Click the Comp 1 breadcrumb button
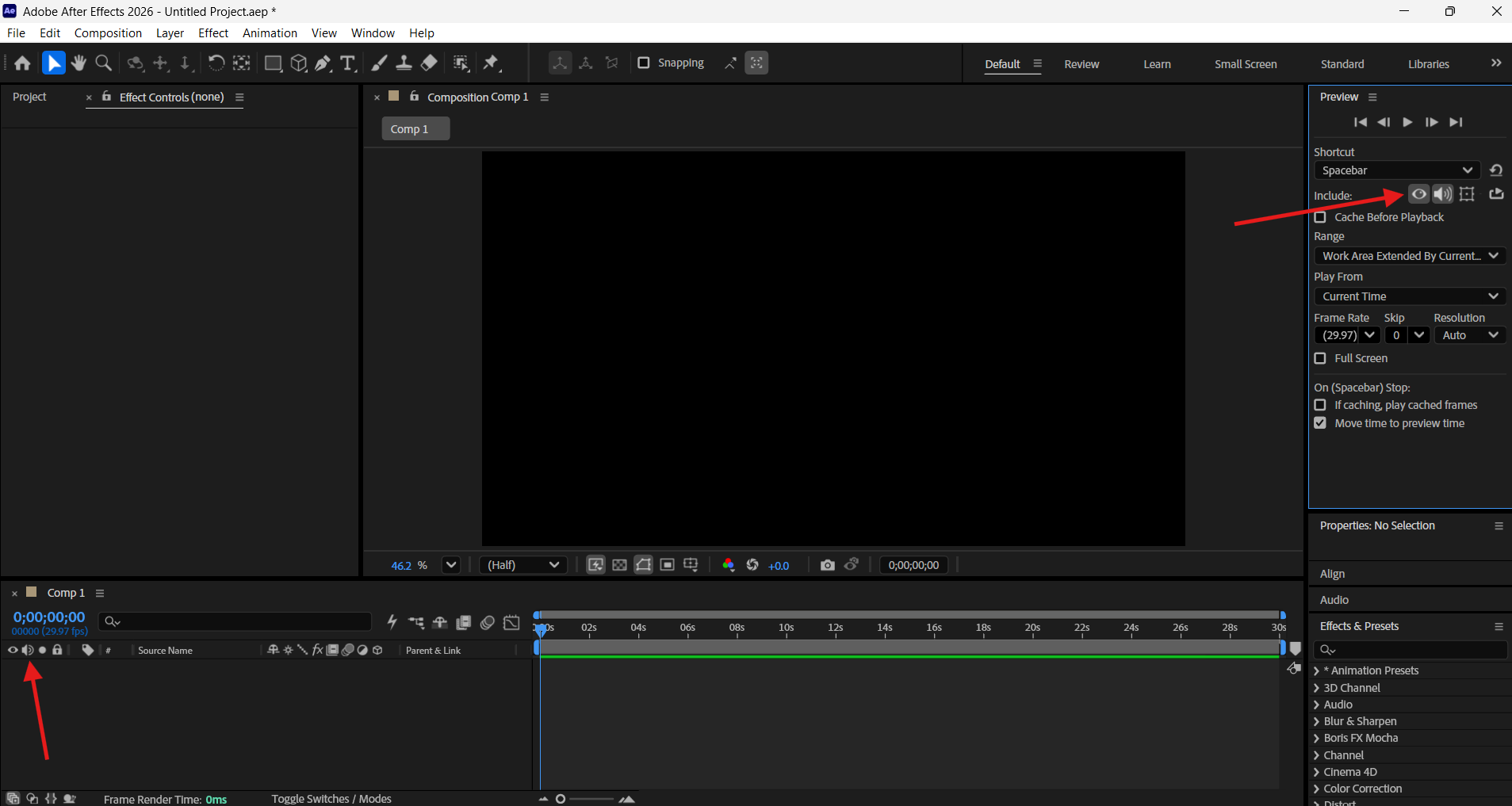This screenshot has height=806, width=1512. point(415,129)
